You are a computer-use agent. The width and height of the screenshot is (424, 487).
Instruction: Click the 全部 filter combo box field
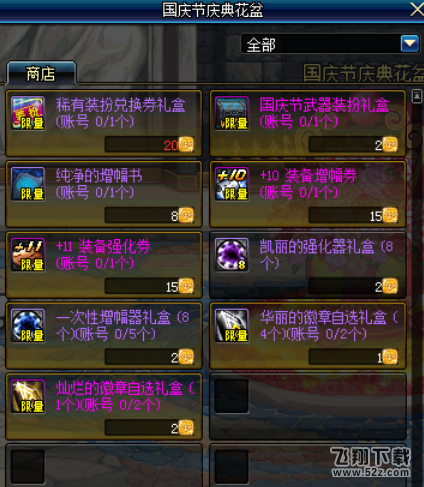pyautogui.click(x=330, y=43)
